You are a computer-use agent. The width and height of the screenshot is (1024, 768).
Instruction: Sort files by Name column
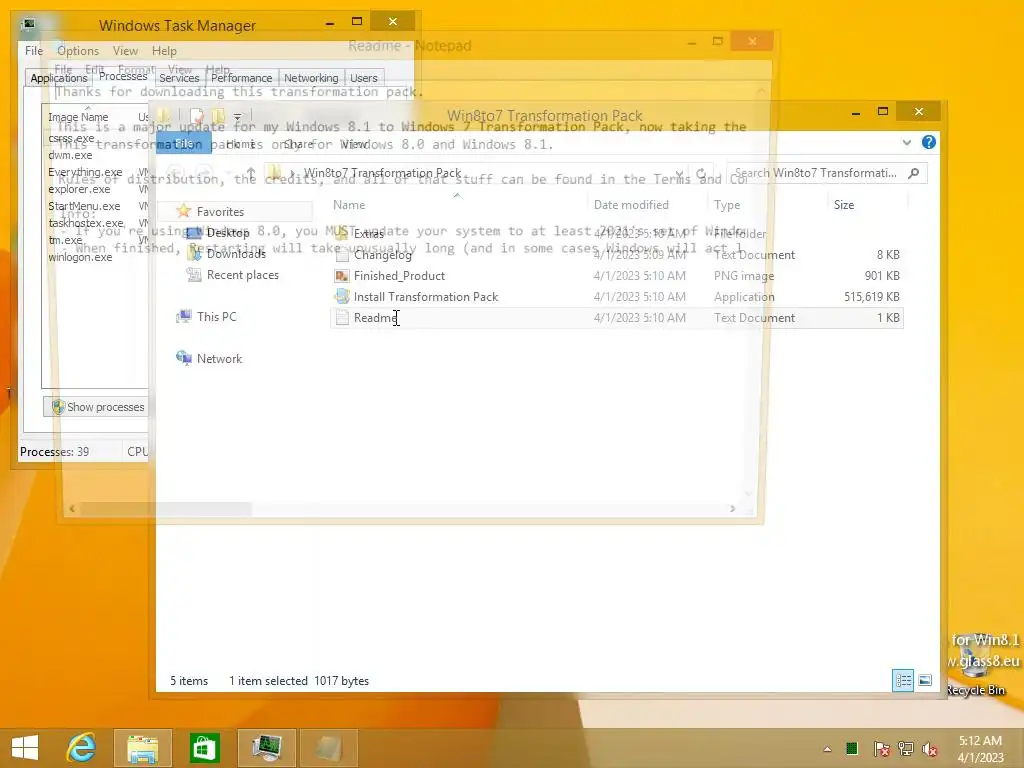pos(349,204)
